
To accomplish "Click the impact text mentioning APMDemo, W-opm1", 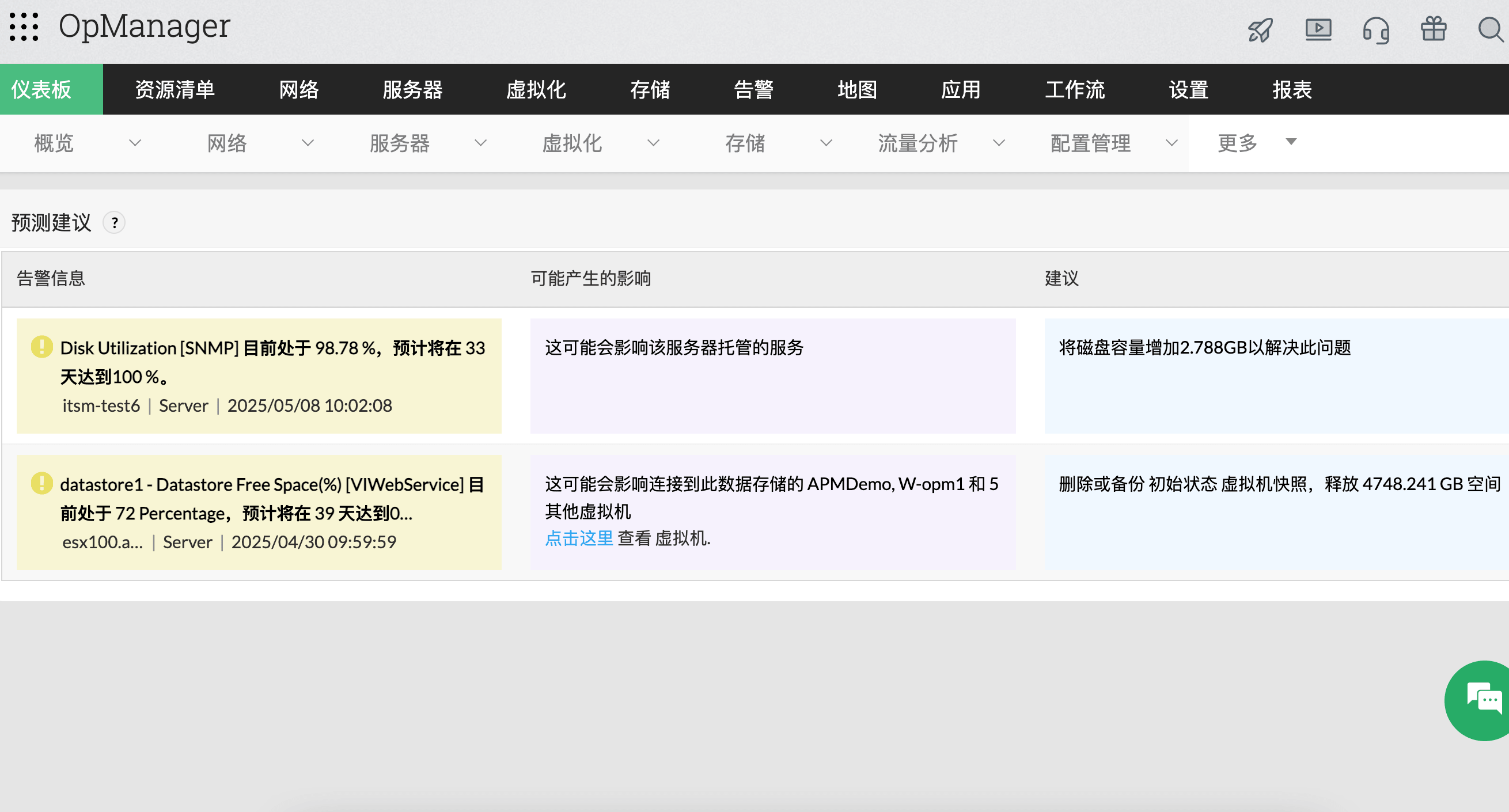I will (x=771, y=498).
